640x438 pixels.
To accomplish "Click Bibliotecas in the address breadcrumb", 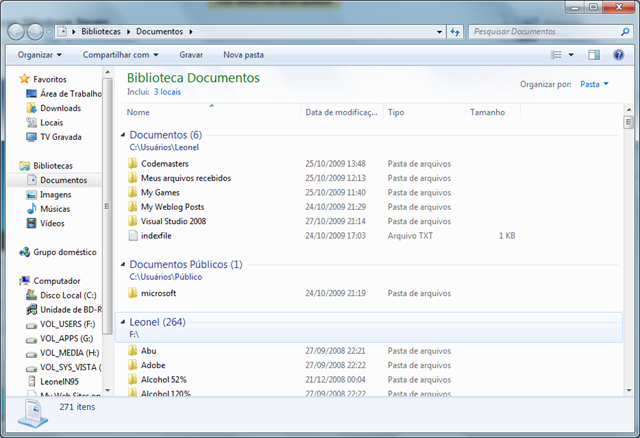I will coord(101,31).
